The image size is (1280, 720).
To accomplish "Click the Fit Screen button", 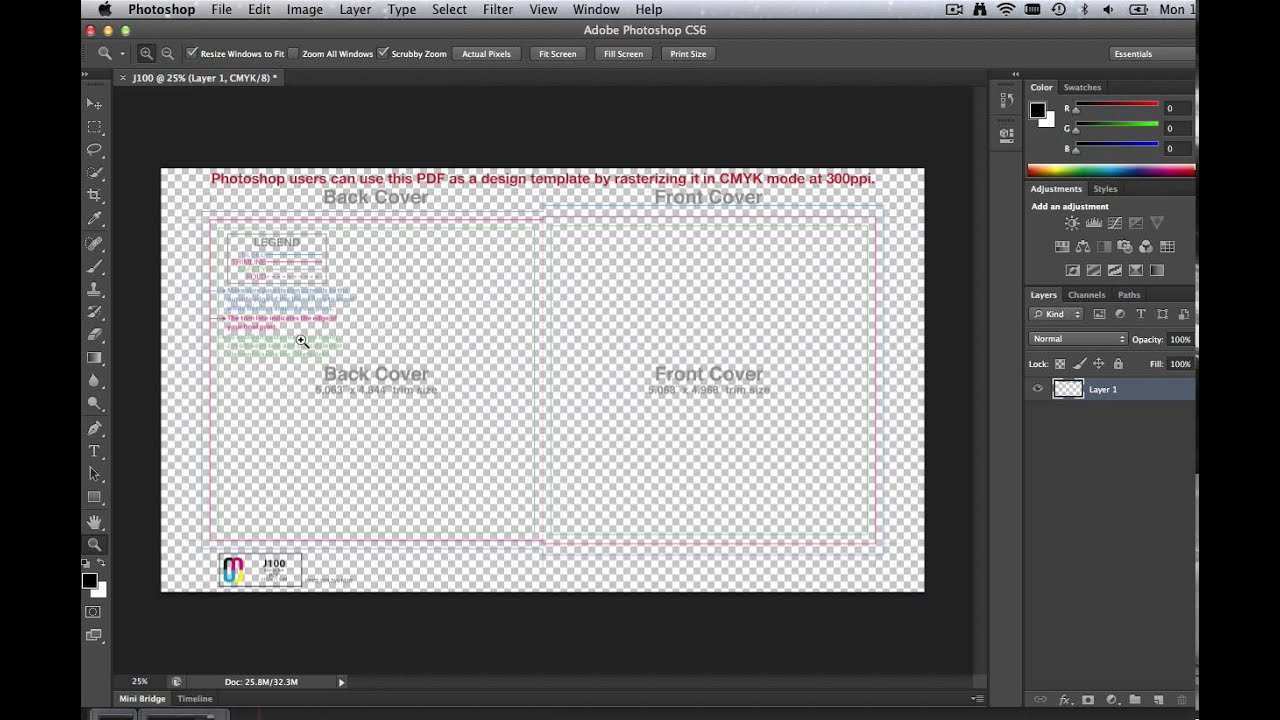I will (557, 54).
